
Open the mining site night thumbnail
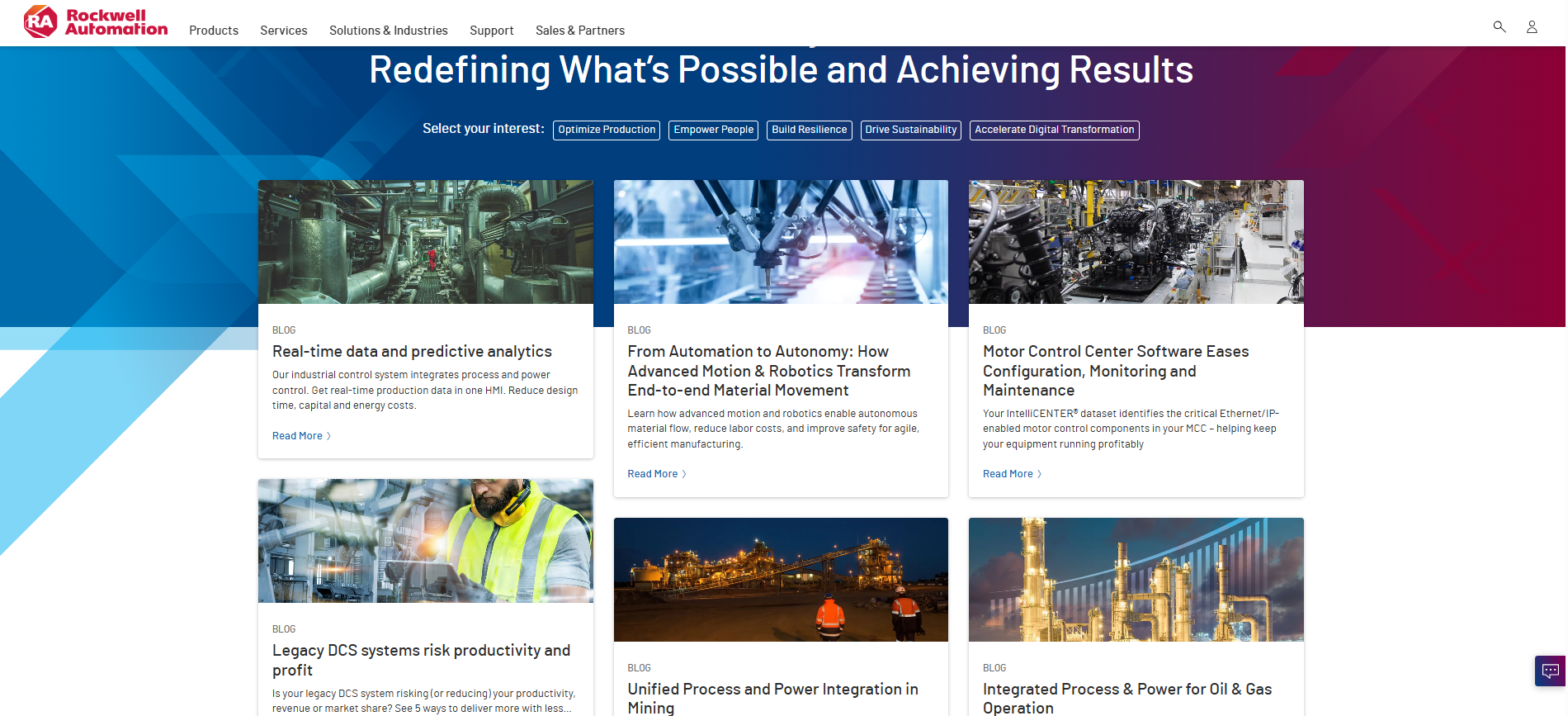click(781, 580)
